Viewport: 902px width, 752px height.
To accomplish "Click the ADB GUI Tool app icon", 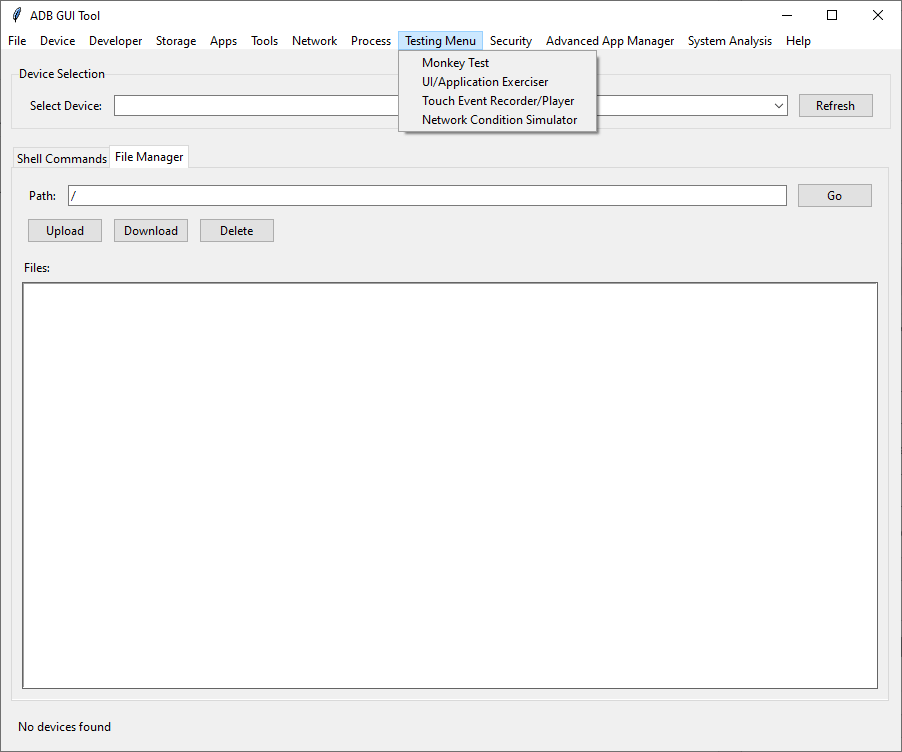I will point(15,15).
